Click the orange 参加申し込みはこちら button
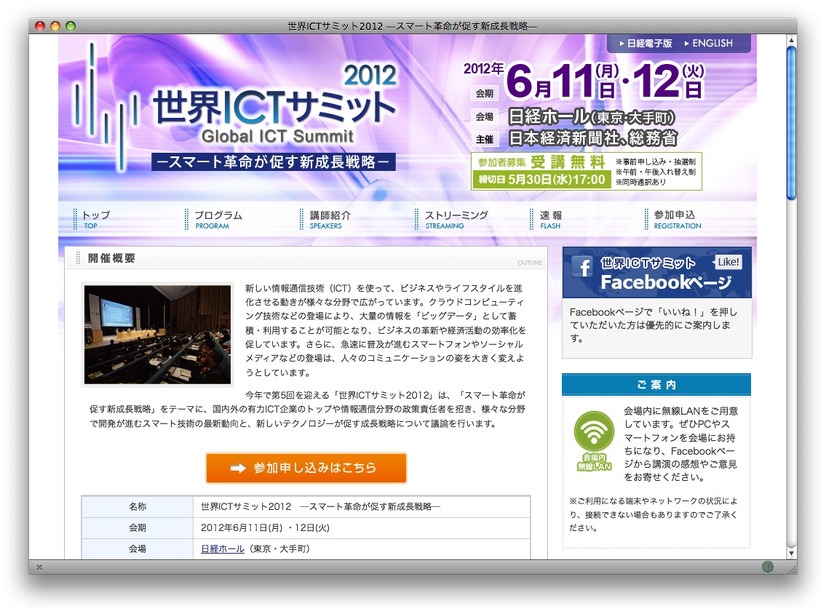 (x=306, y=468)
